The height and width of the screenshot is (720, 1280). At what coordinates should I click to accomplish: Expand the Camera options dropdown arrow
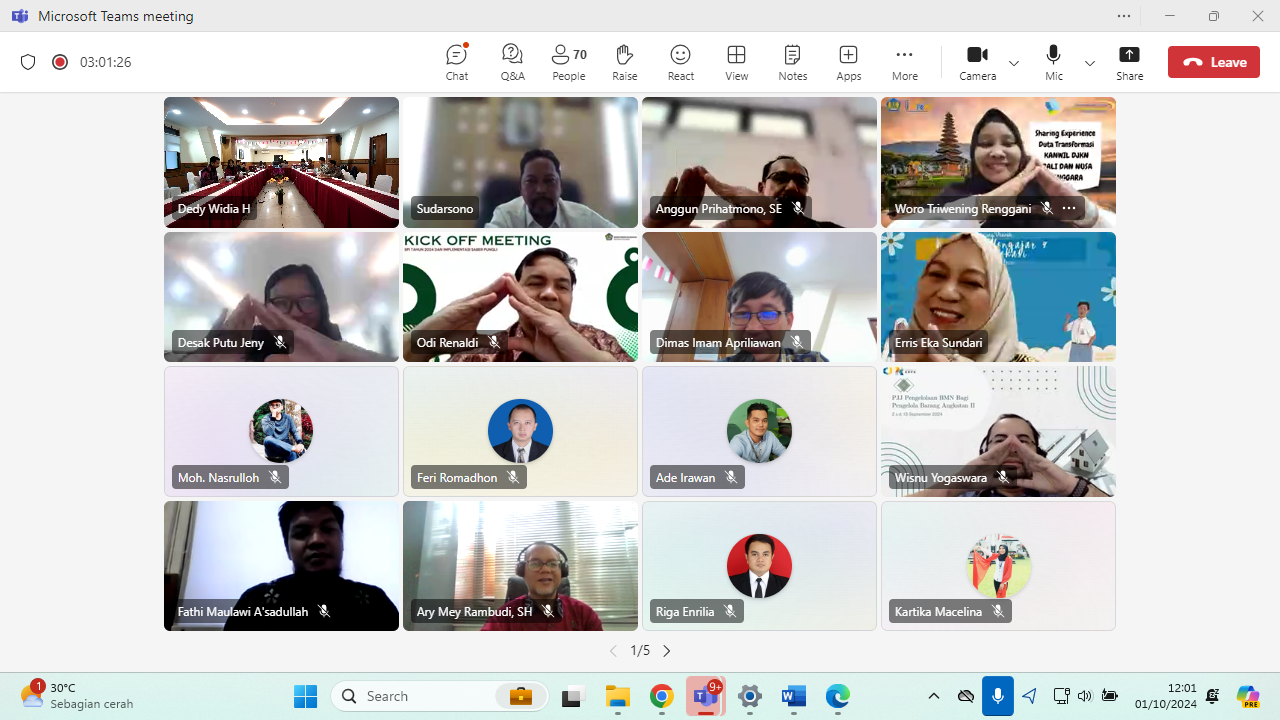1014,63
